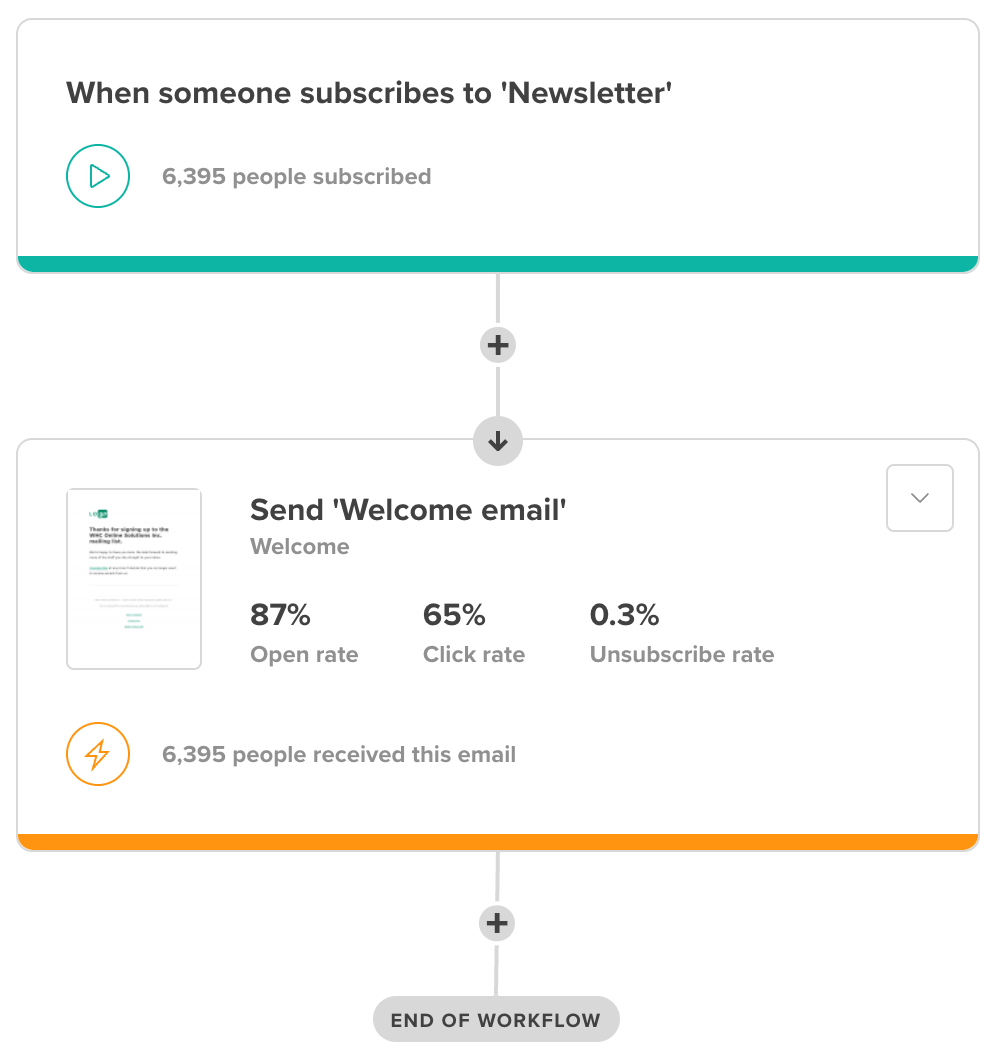Viewport: 996px width, 1060px height.
Task: Collapse the email step using the chevron button
Action: (x=919, y=497)
